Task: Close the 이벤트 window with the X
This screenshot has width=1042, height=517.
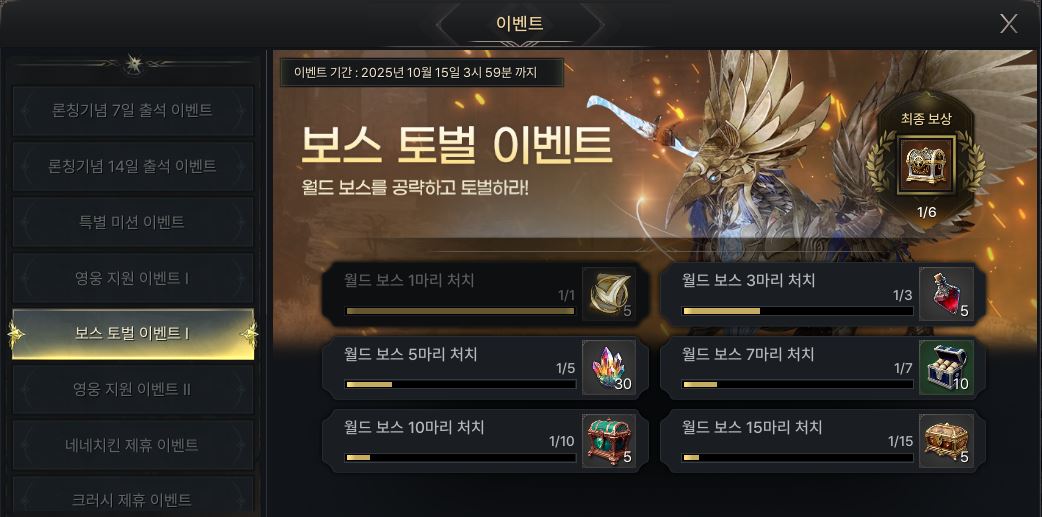Action: coord(1008,24)
